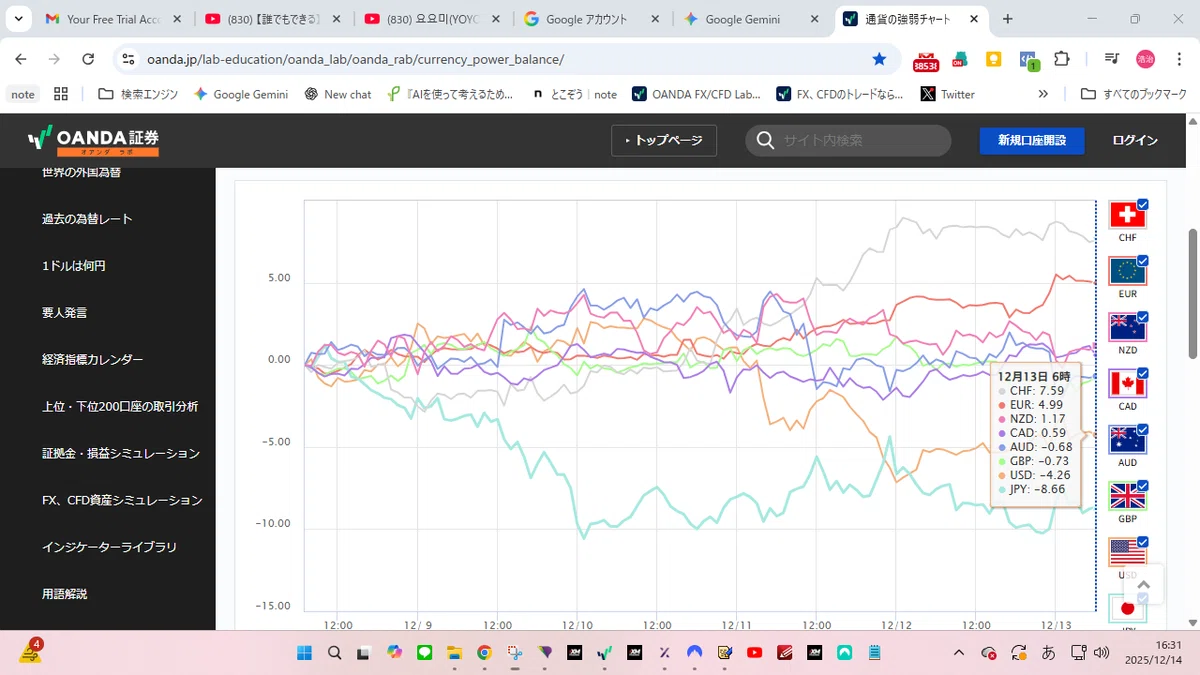Click the サイト内検索 search field
1200x675 pixels.
[848, 141]
